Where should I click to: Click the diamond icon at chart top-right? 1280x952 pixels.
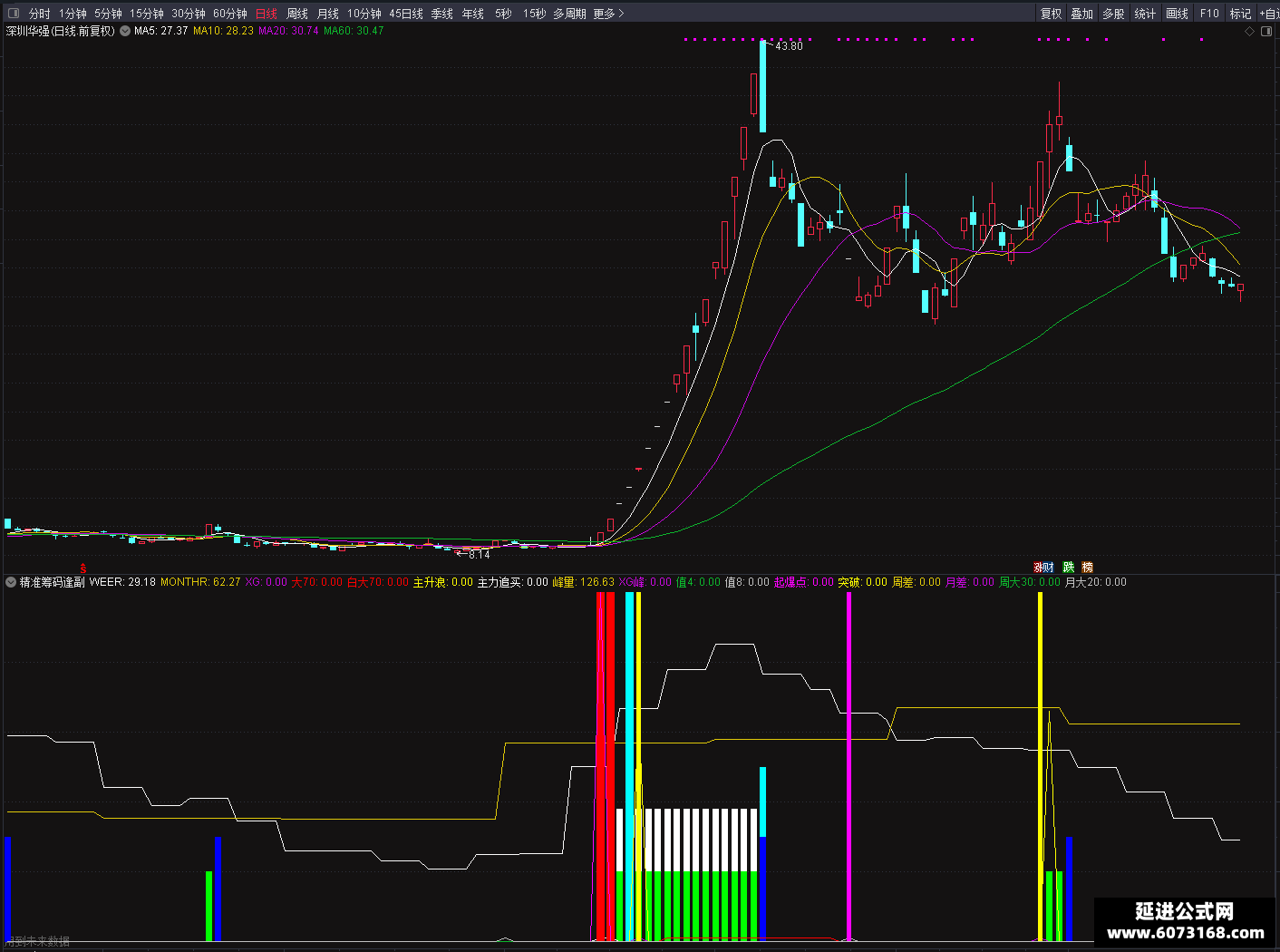pos(1249,31)
